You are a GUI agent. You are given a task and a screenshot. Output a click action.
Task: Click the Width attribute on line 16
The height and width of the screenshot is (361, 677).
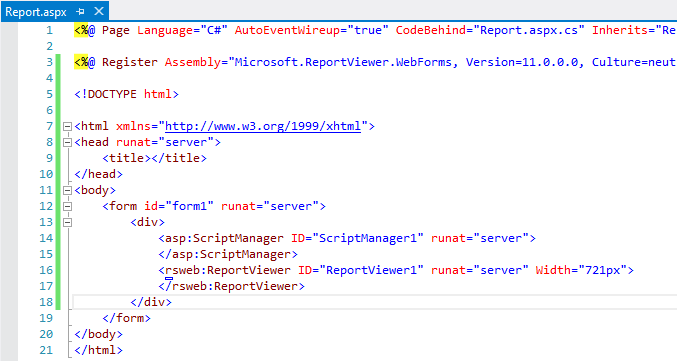coord(553,270)
